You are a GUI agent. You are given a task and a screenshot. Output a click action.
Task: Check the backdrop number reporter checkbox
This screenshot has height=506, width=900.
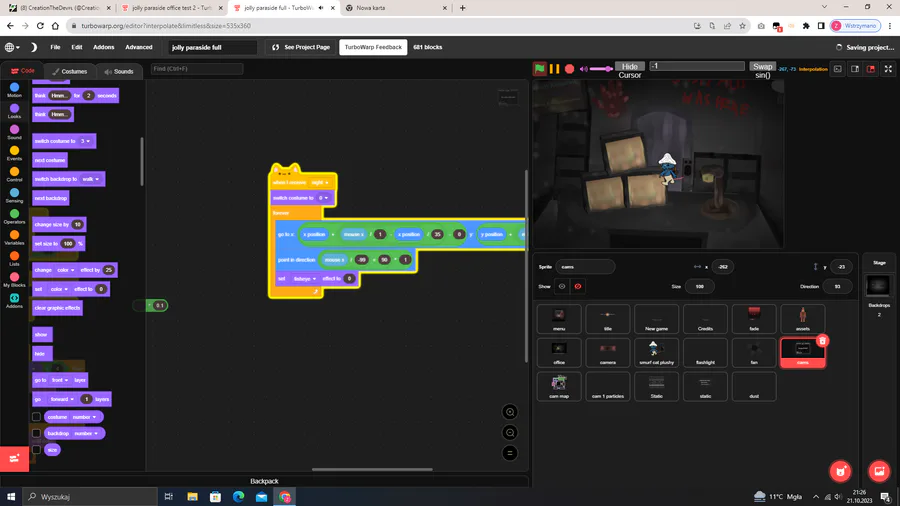point(36,433)
